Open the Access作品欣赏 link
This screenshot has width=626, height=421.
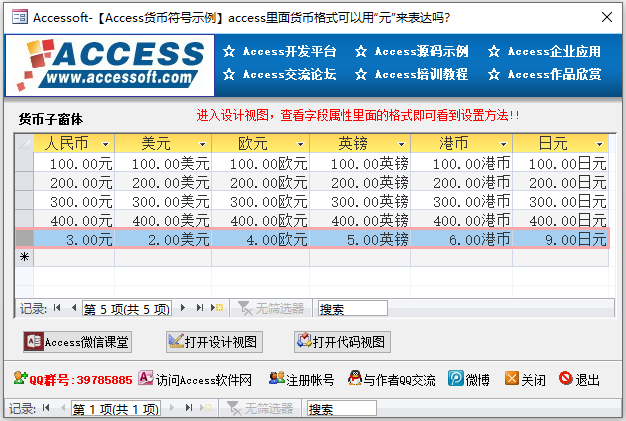(x=545, y=74)
